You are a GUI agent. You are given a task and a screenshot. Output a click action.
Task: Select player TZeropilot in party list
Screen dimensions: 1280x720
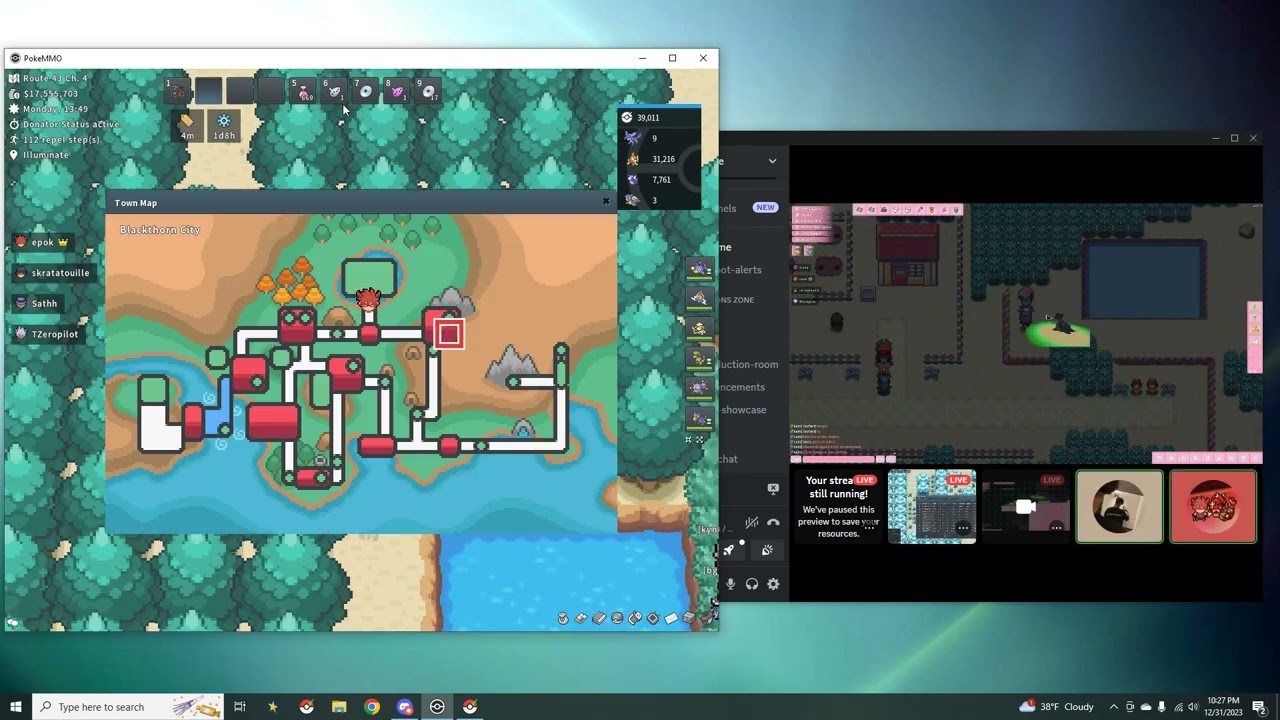[46, 334]
